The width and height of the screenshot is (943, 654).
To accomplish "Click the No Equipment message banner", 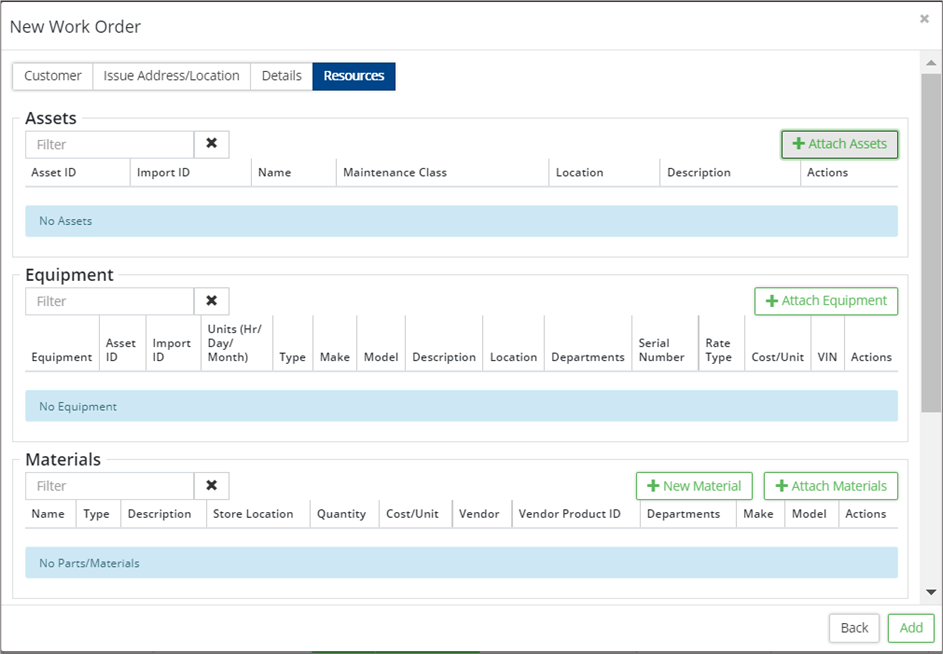I will point(461,406).
